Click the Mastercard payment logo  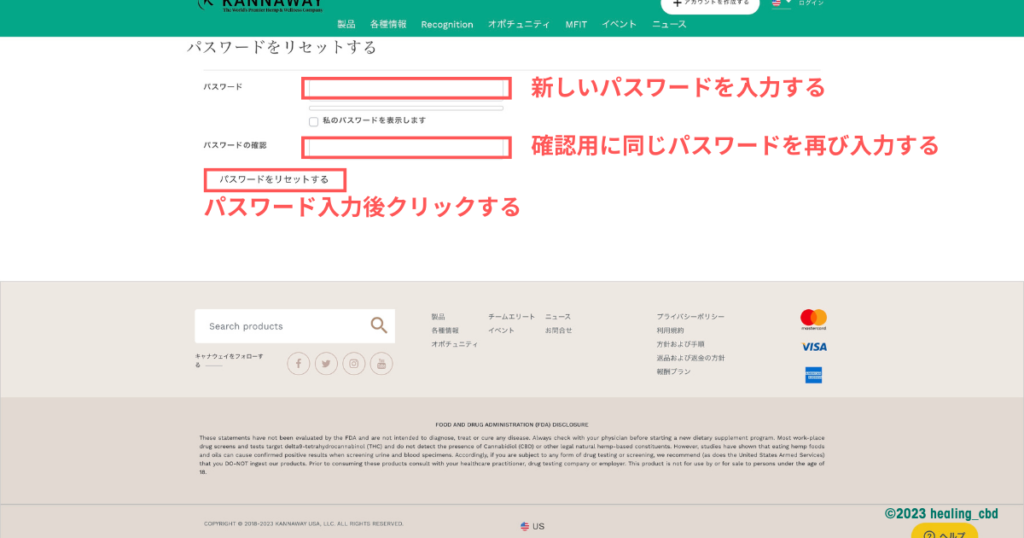click(813, 319)
